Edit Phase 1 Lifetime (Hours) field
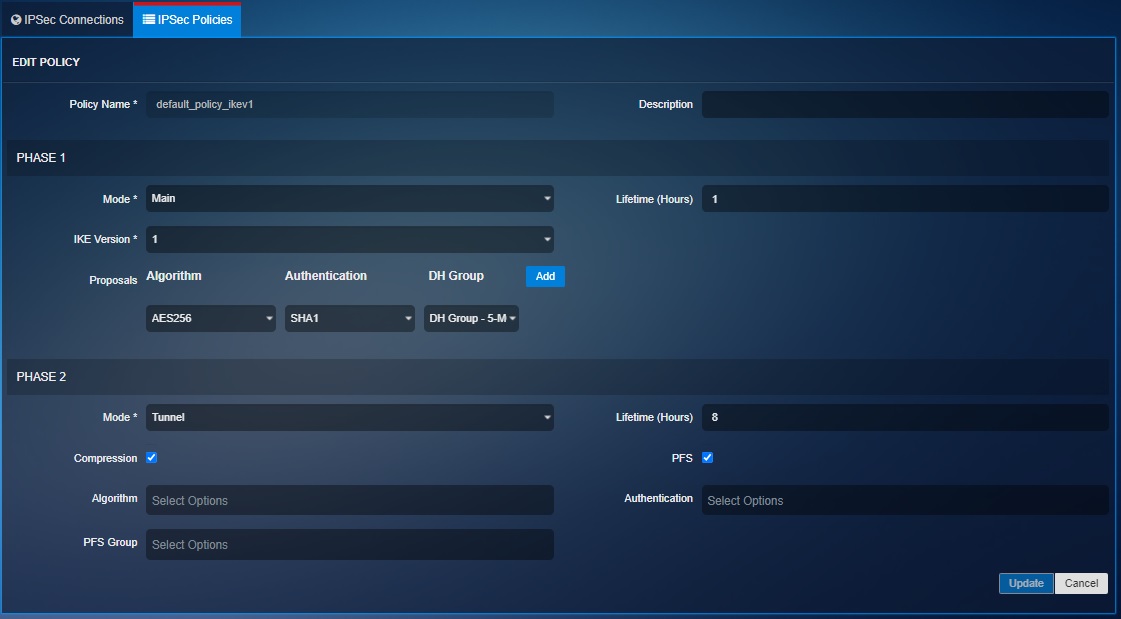 (905, 199)
